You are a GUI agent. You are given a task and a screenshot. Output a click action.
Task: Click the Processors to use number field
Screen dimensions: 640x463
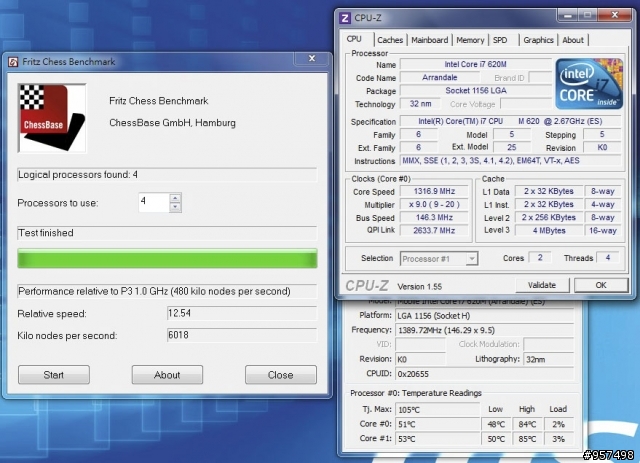154,203
